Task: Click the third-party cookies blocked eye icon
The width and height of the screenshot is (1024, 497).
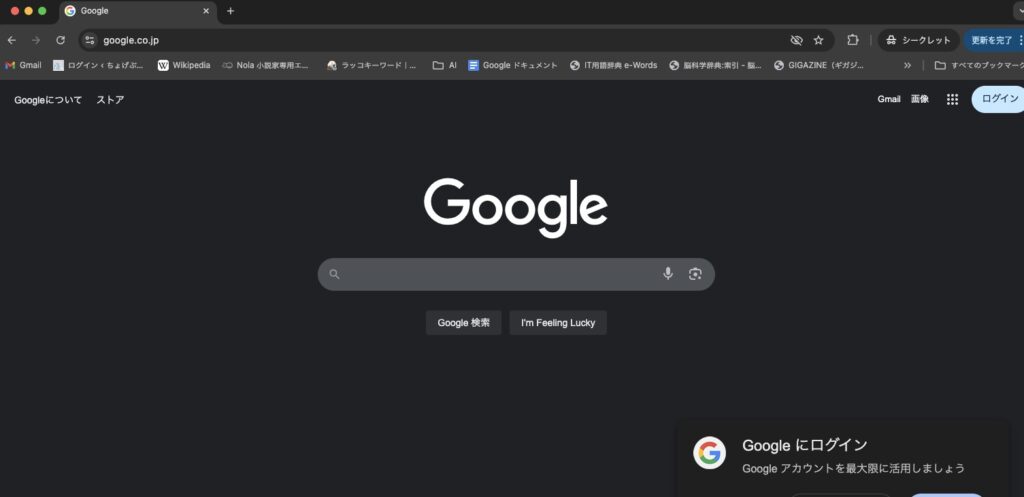Action: click(796, 40)
